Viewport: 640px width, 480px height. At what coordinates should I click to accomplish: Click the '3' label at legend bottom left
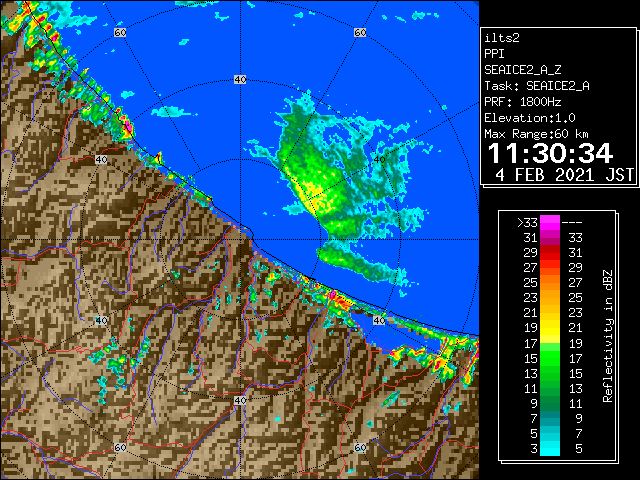pyautogui.click(x=534, y=449)
